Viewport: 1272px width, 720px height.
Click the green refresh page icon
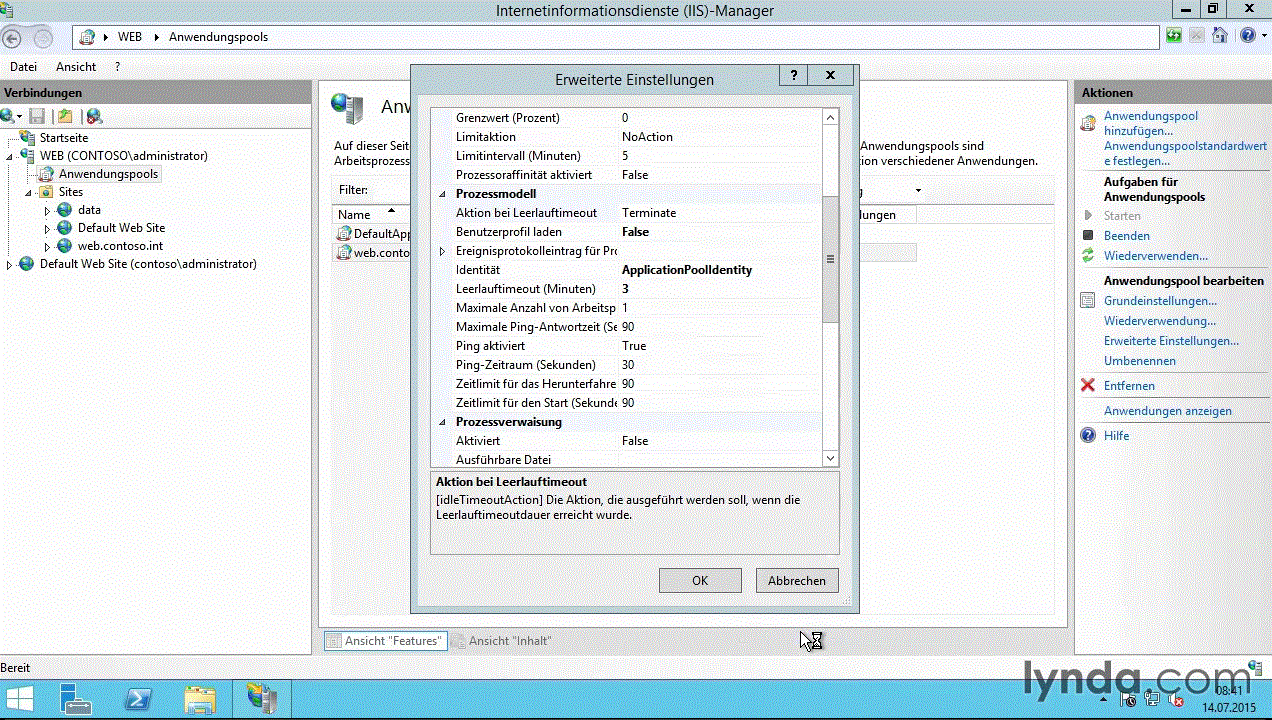tap(1174, 36)
